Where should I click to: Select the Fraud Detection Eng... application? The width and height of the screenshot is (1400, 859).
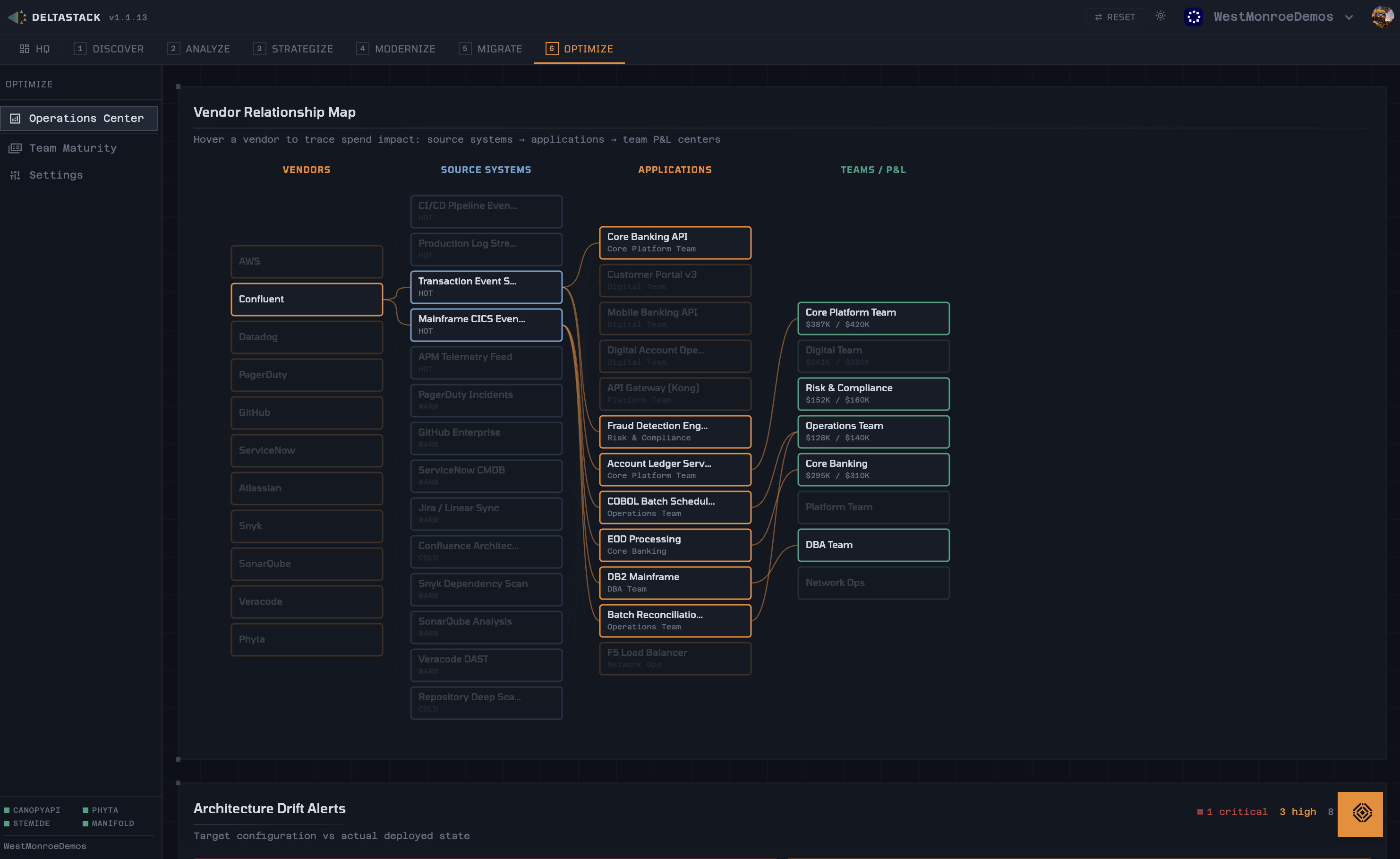(675, 431)
